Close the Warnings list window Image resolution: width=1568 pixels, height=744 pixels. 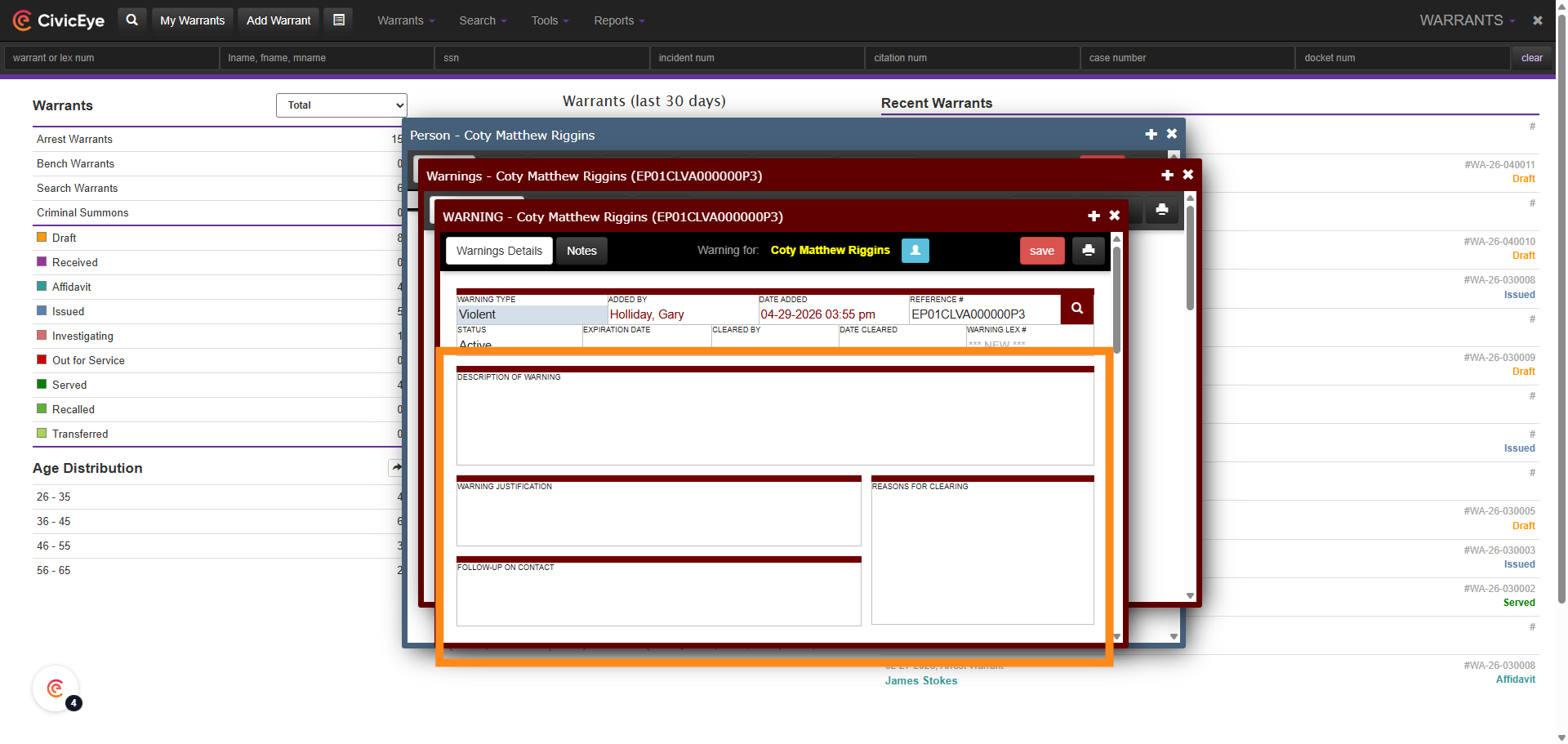tap(1188, 175)
